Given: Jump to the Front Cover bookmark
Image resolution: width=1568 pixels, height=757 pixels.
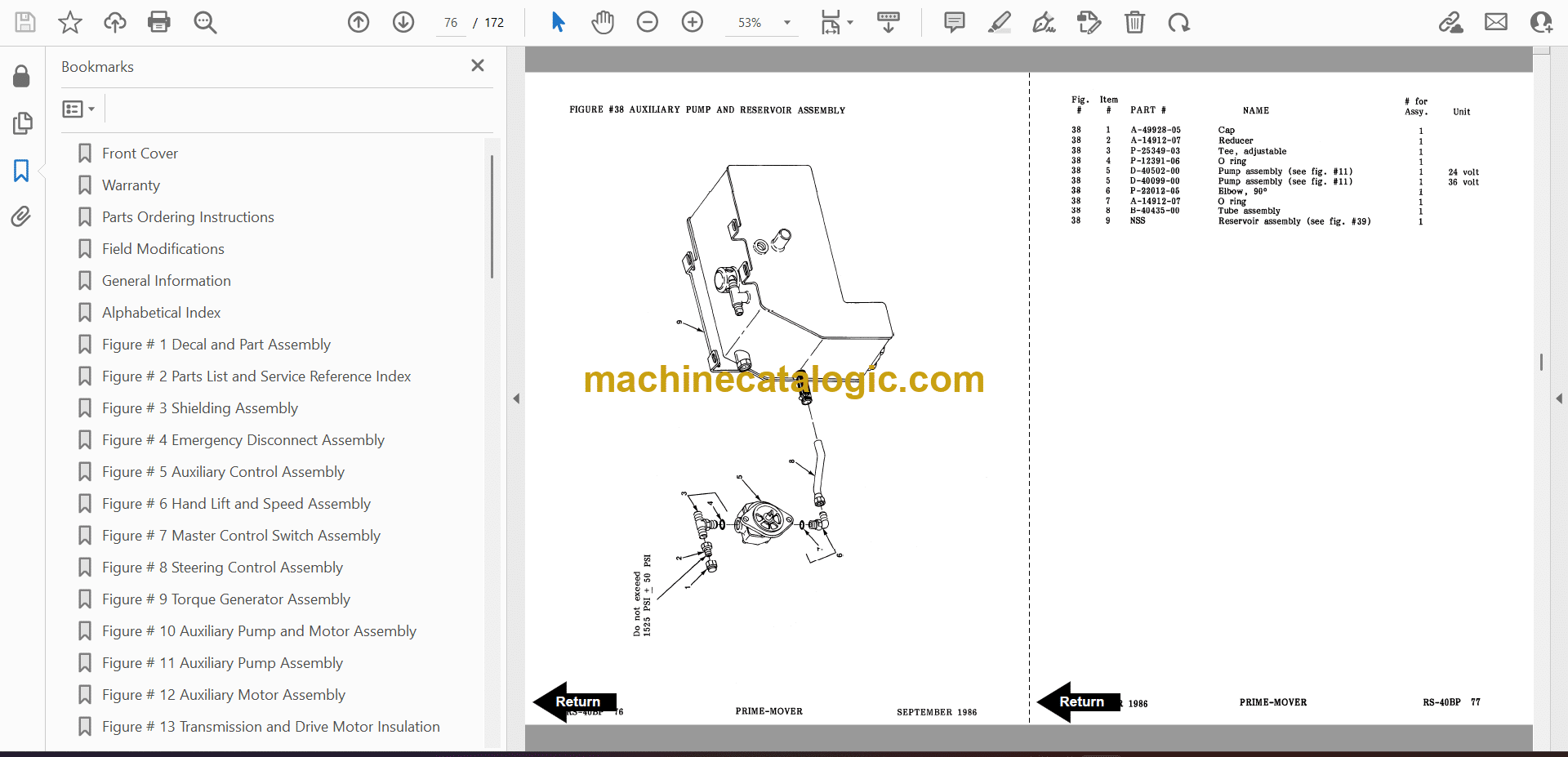Looking at the screenshot, I should click(140, 154).
